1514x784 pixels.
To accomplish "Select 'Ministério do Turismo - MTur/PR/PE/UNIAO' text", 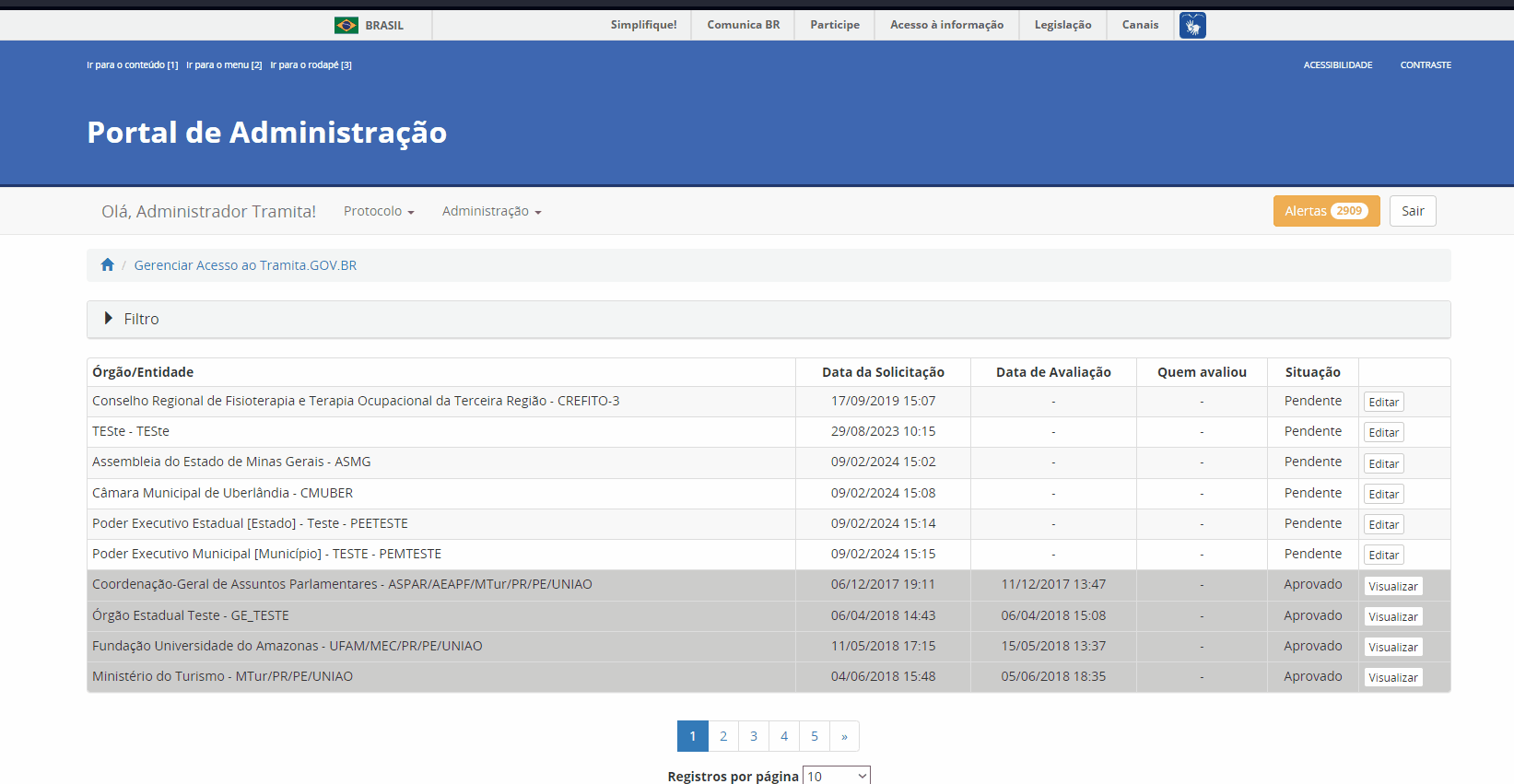I will coord(222,676).
